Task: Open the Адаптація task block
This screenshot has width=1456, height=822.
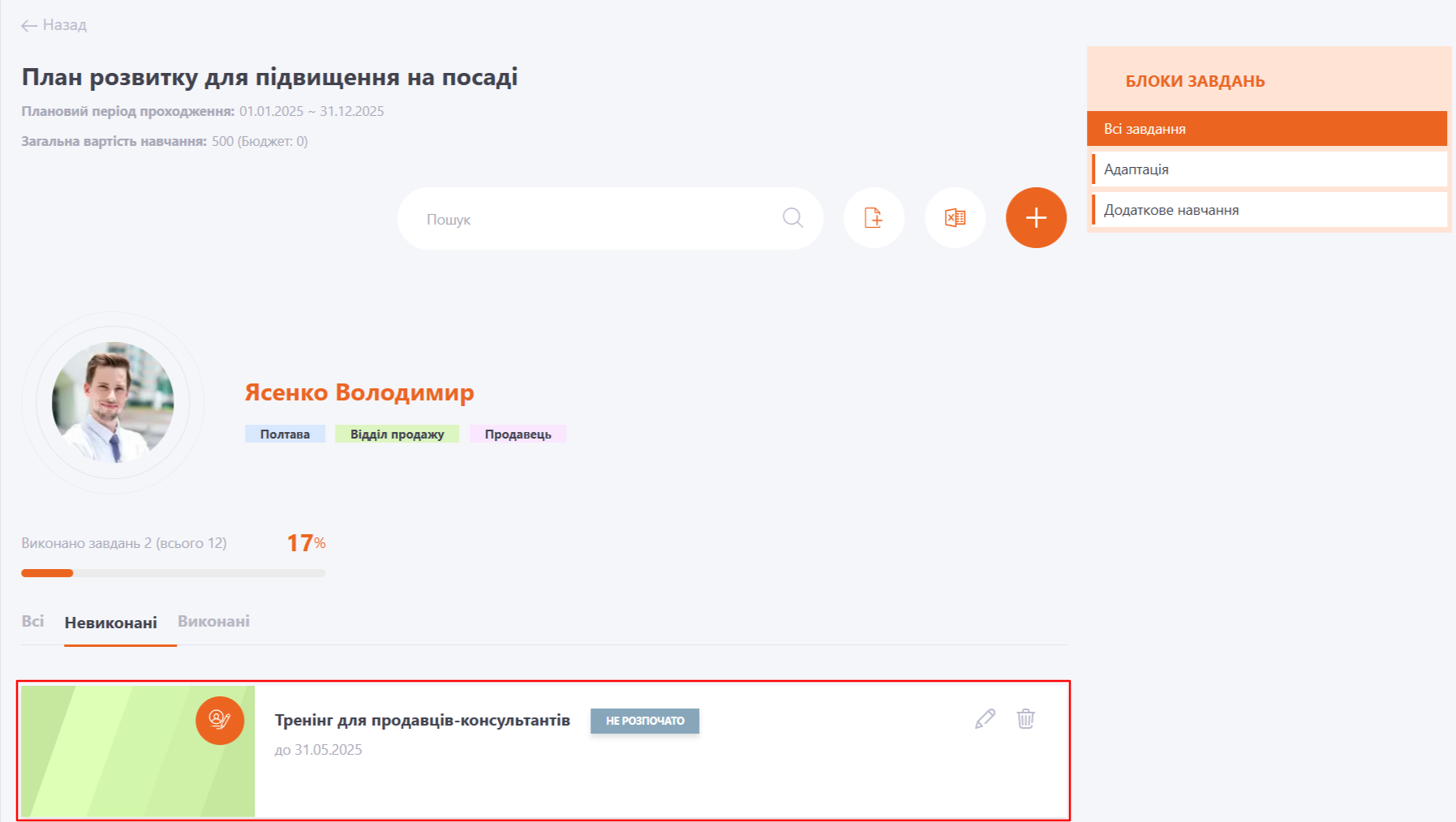Action: 1269,169
